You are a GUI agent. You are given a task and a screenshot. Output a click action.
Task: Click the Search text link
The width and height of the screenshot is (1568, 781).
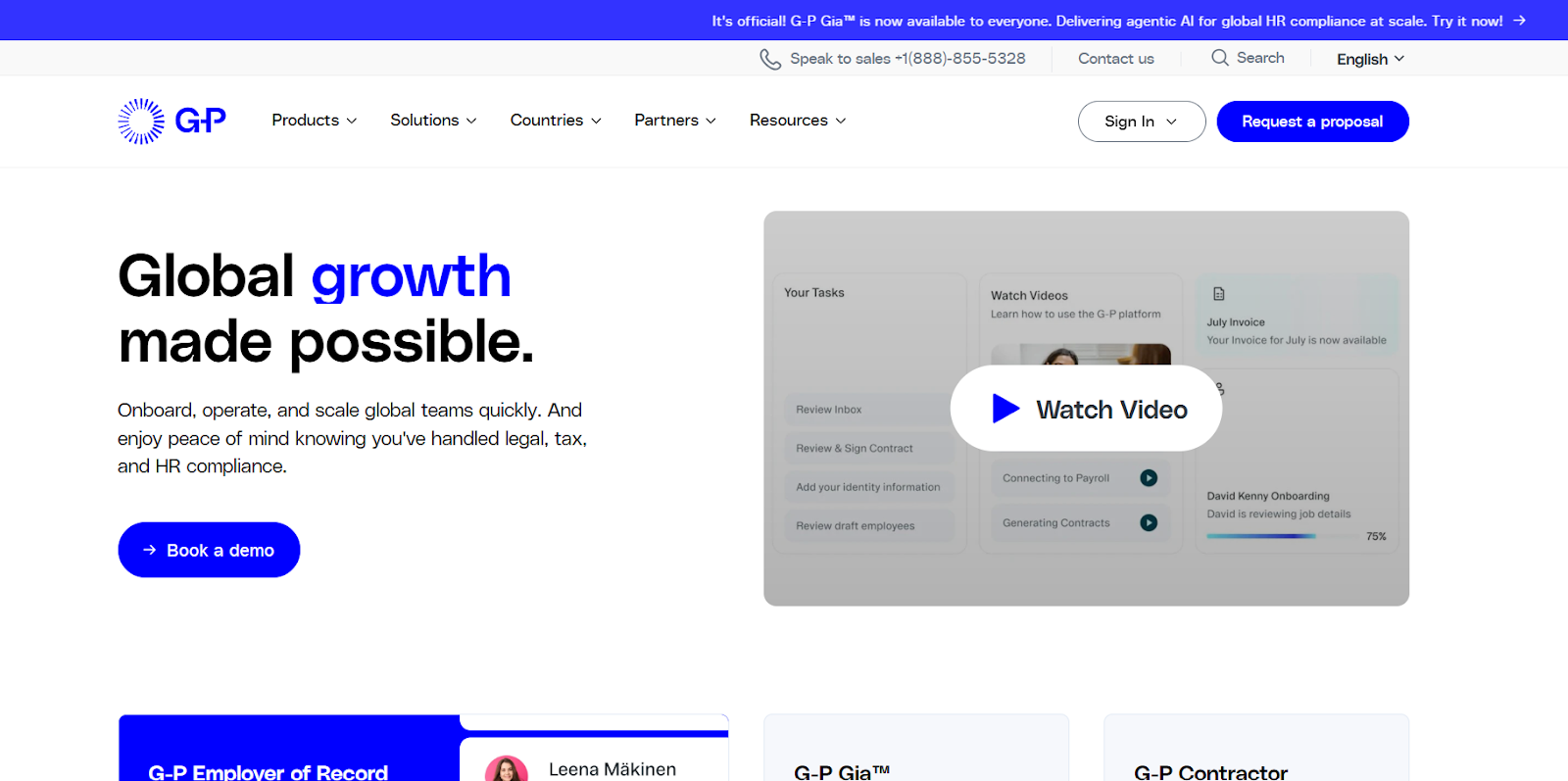coord(1260,58)
